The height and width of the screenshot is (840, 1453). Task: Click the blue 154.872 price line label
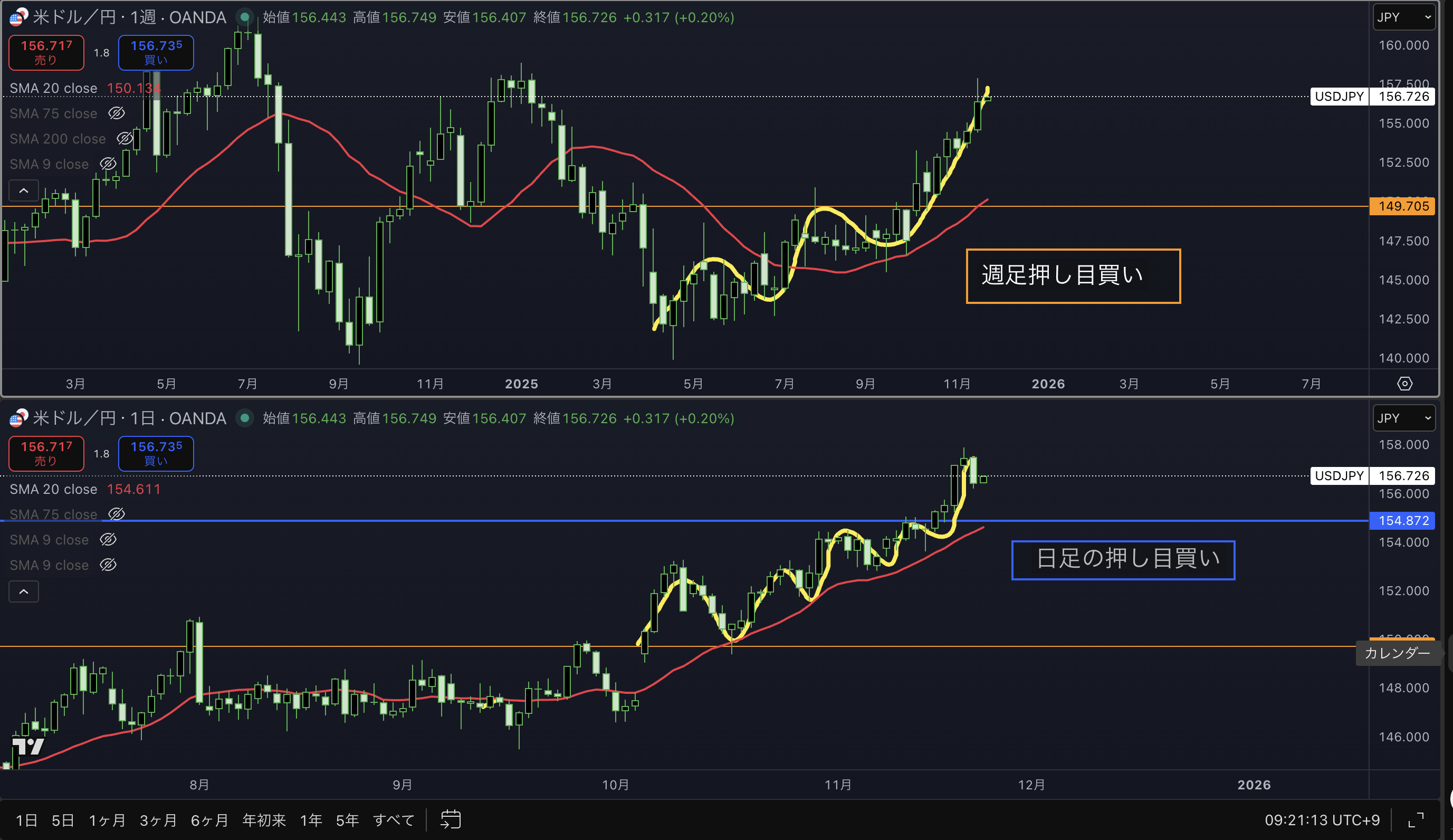(x=1403, y=521)
